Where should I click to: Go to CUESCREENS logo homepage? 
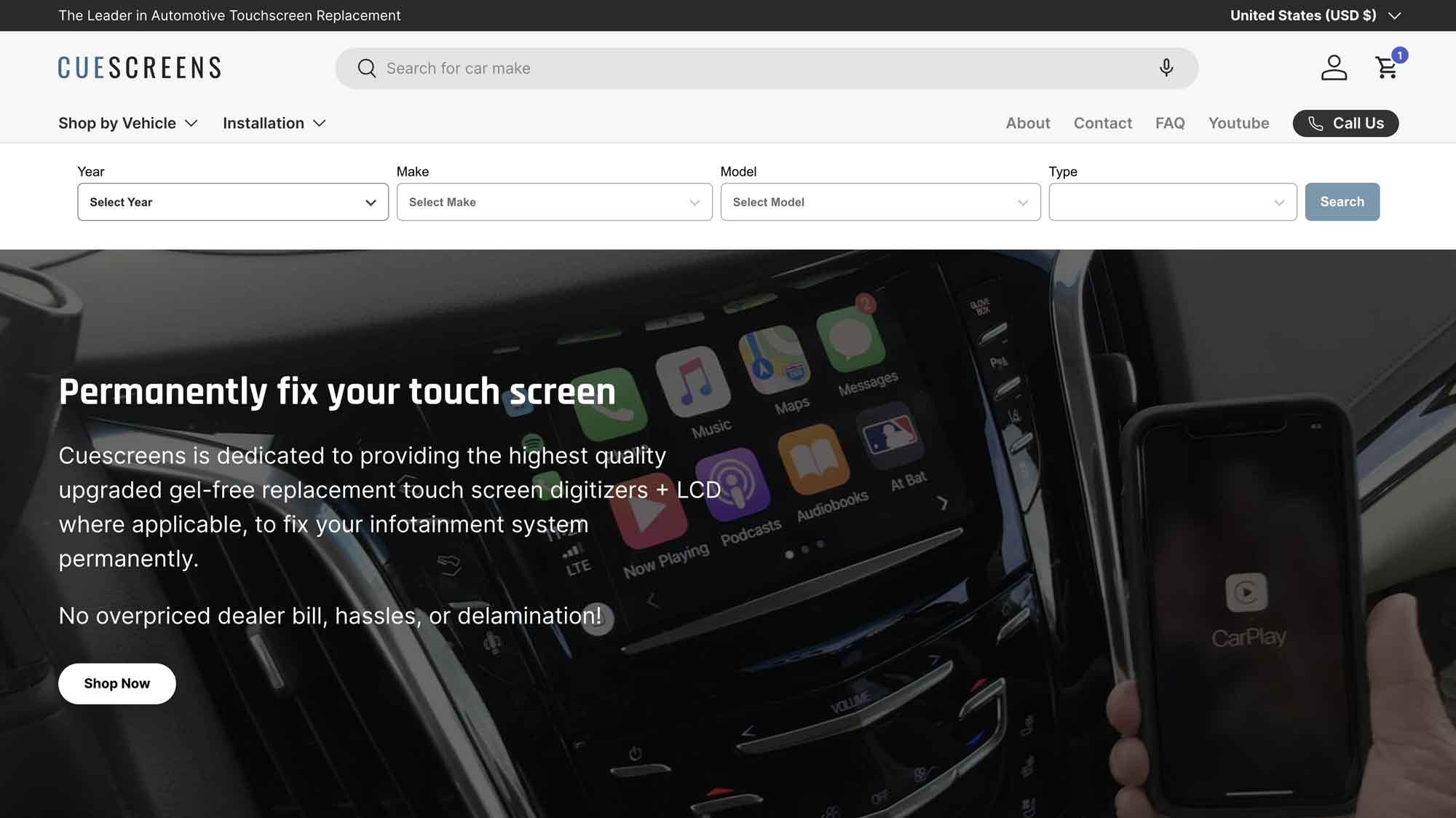pos(140,68)
